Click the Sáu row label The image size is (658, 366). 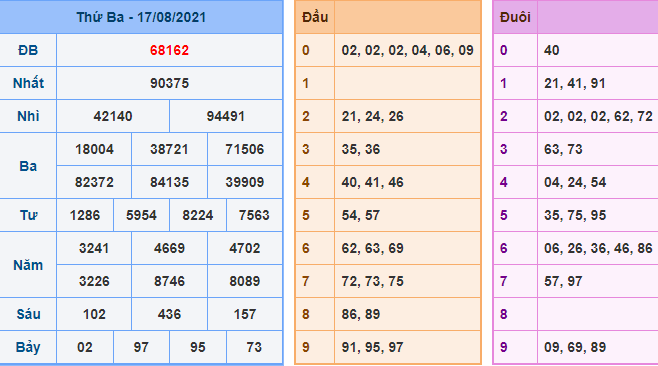click(x=28, y=314)
